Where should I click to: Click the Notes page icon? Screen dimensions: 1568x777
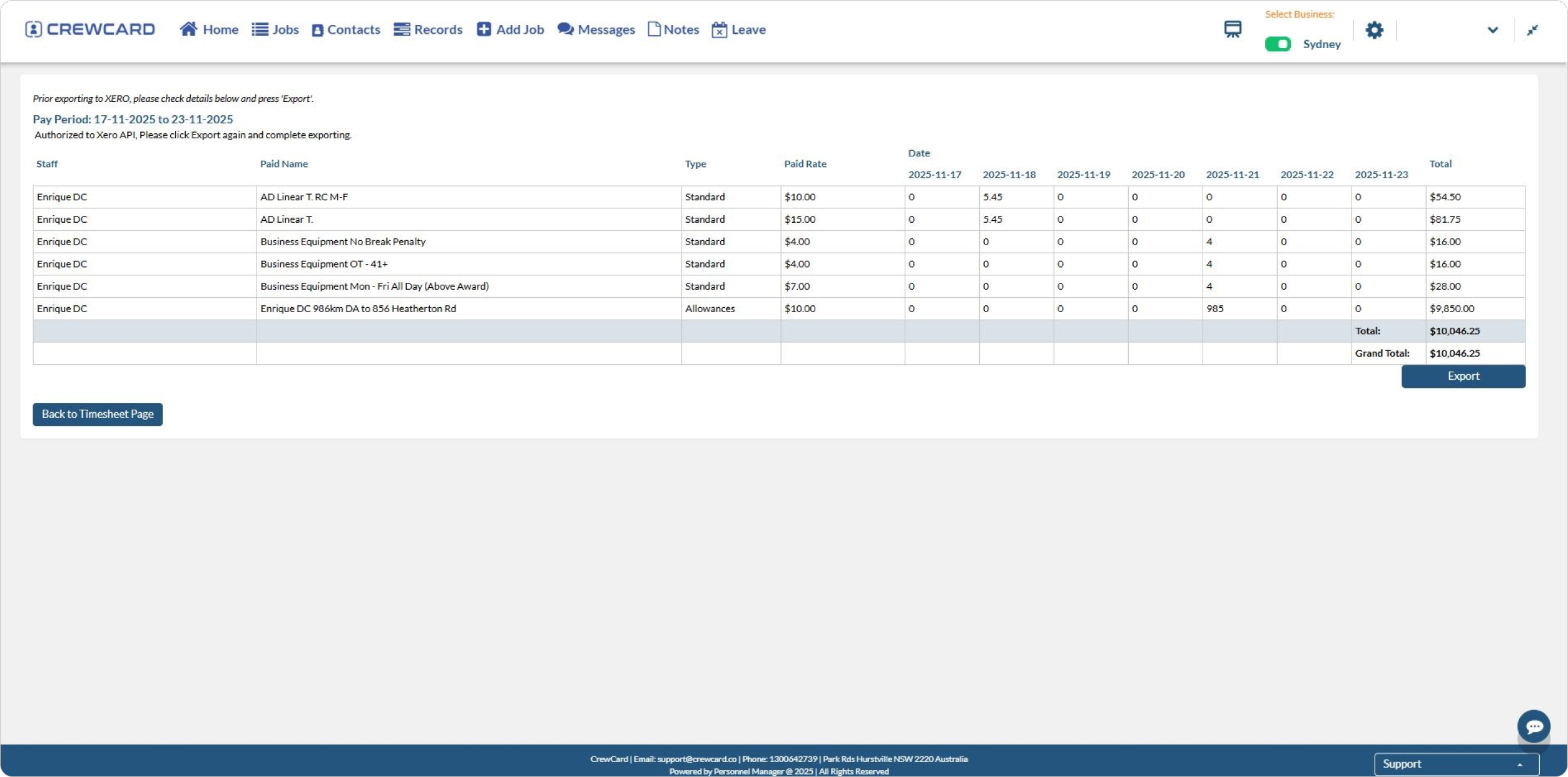tap(654, 29)
